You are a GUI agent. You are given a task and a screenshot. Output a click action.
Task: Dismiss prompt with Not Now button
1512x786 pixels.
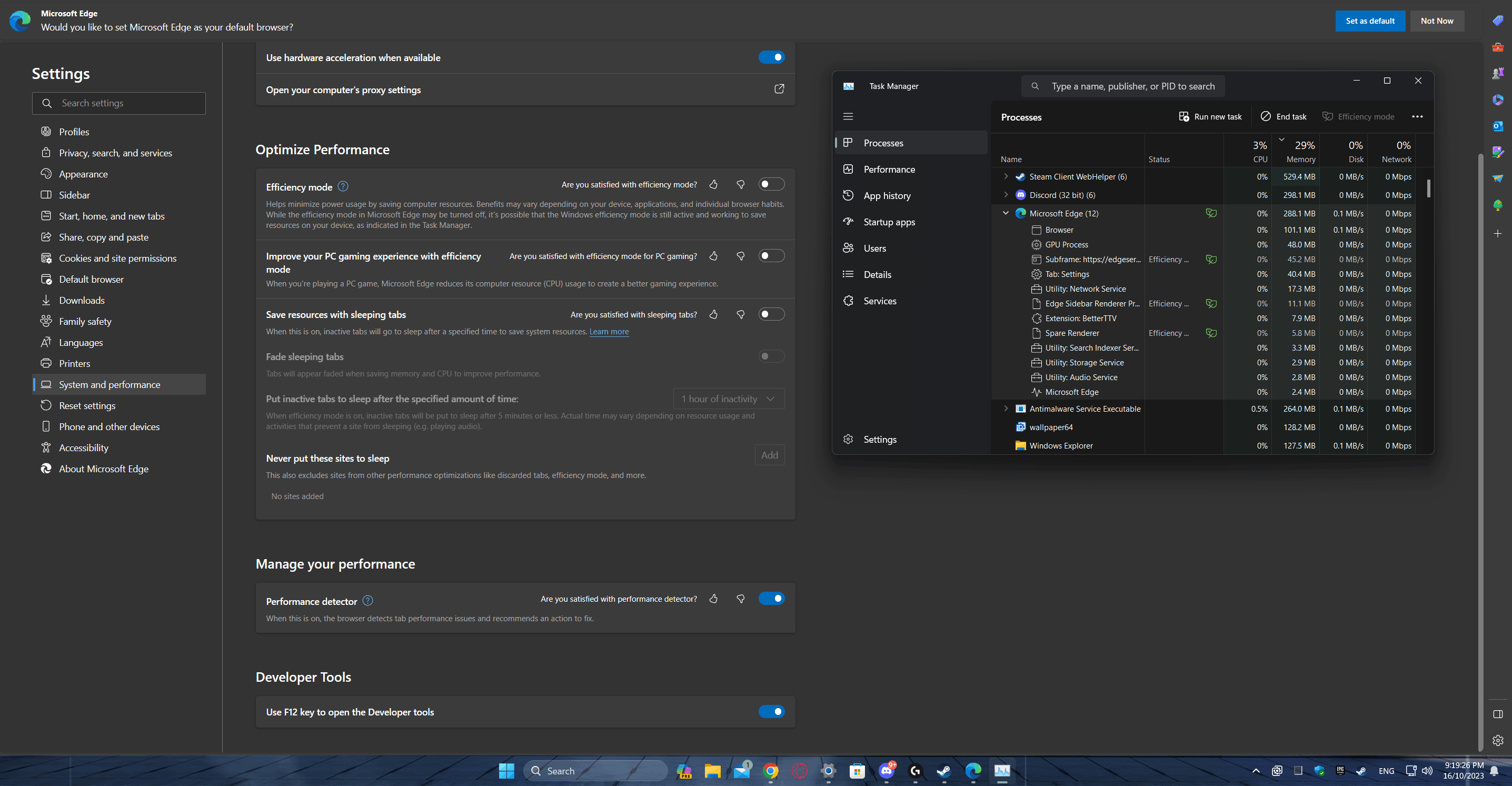pos(1436,21)
